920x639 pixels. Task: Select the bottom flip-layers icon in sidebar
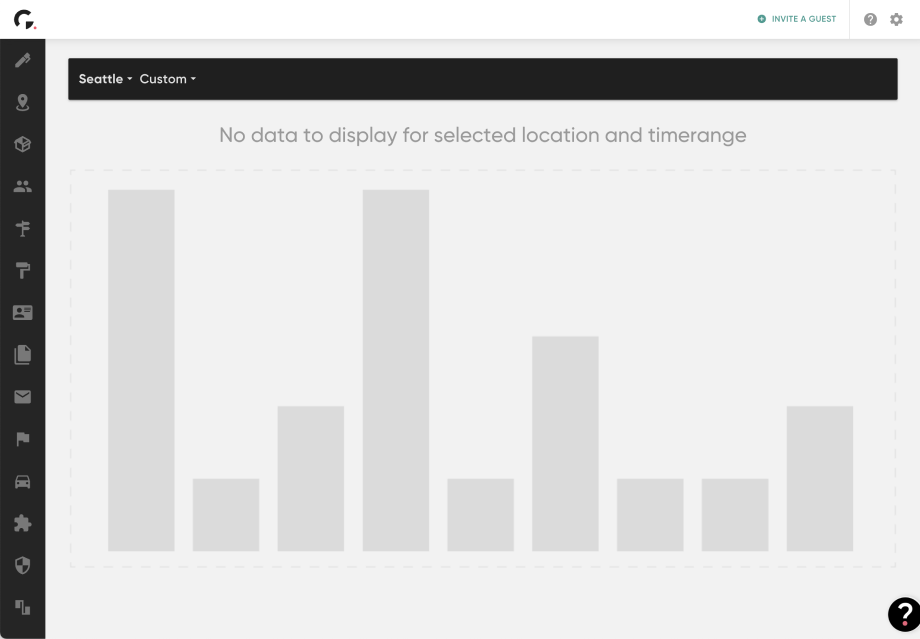click(22, 607)
